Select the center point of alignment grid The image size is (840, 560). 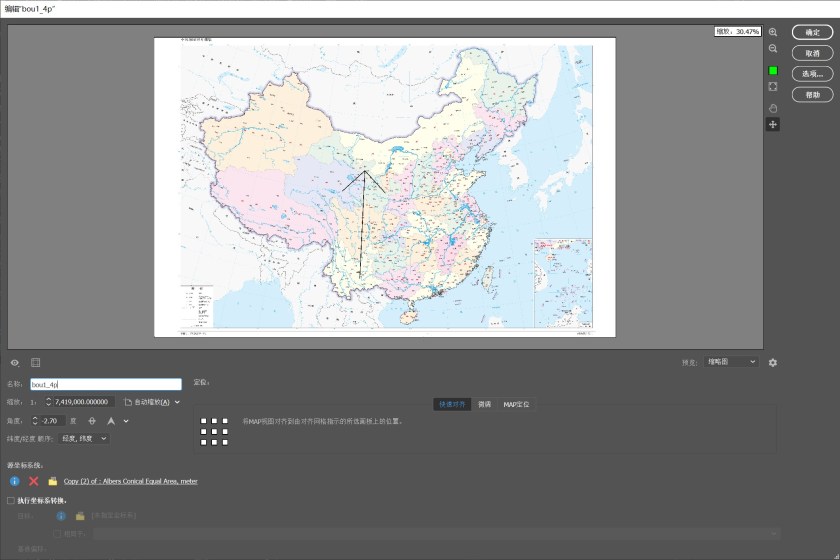click(x=215, y=431)
